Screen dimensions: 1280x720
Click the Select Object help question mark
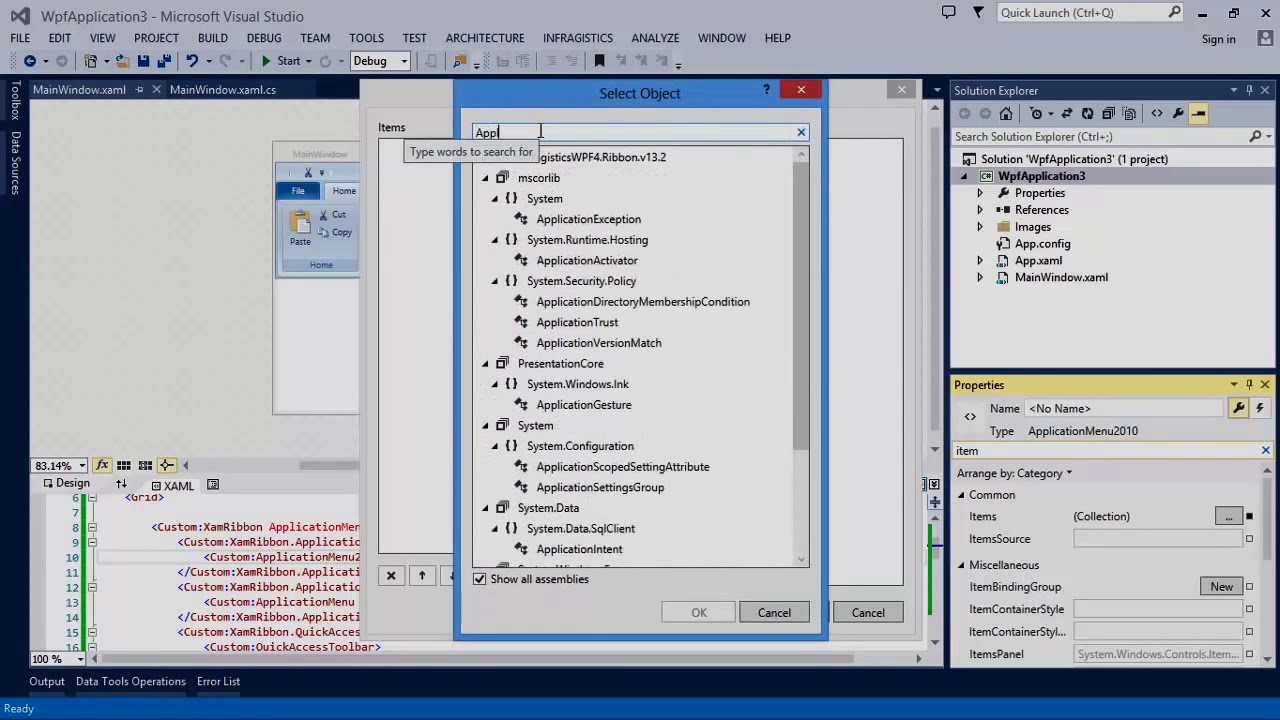[x=767, y=90]
